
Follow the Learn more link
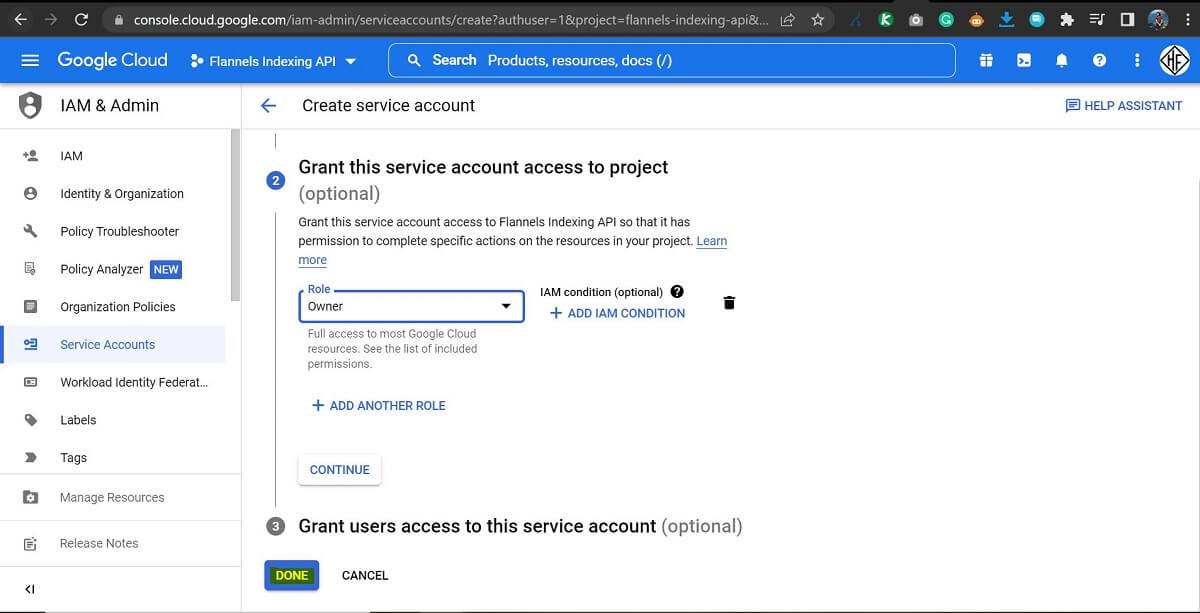pos(712,241)
